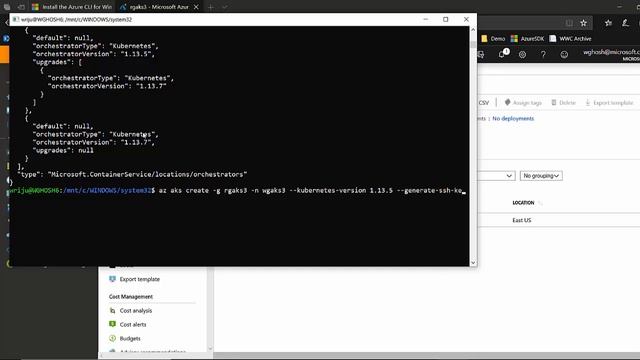
Task: Click the Cost alerts icon
Action: coord(112,324)
